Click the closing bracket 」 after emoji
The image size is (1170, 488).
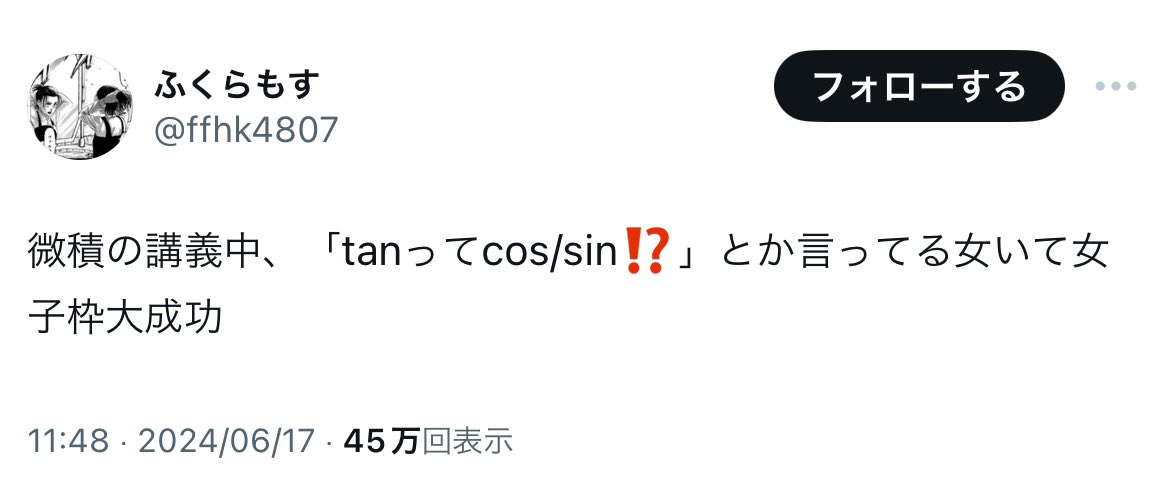687,254
